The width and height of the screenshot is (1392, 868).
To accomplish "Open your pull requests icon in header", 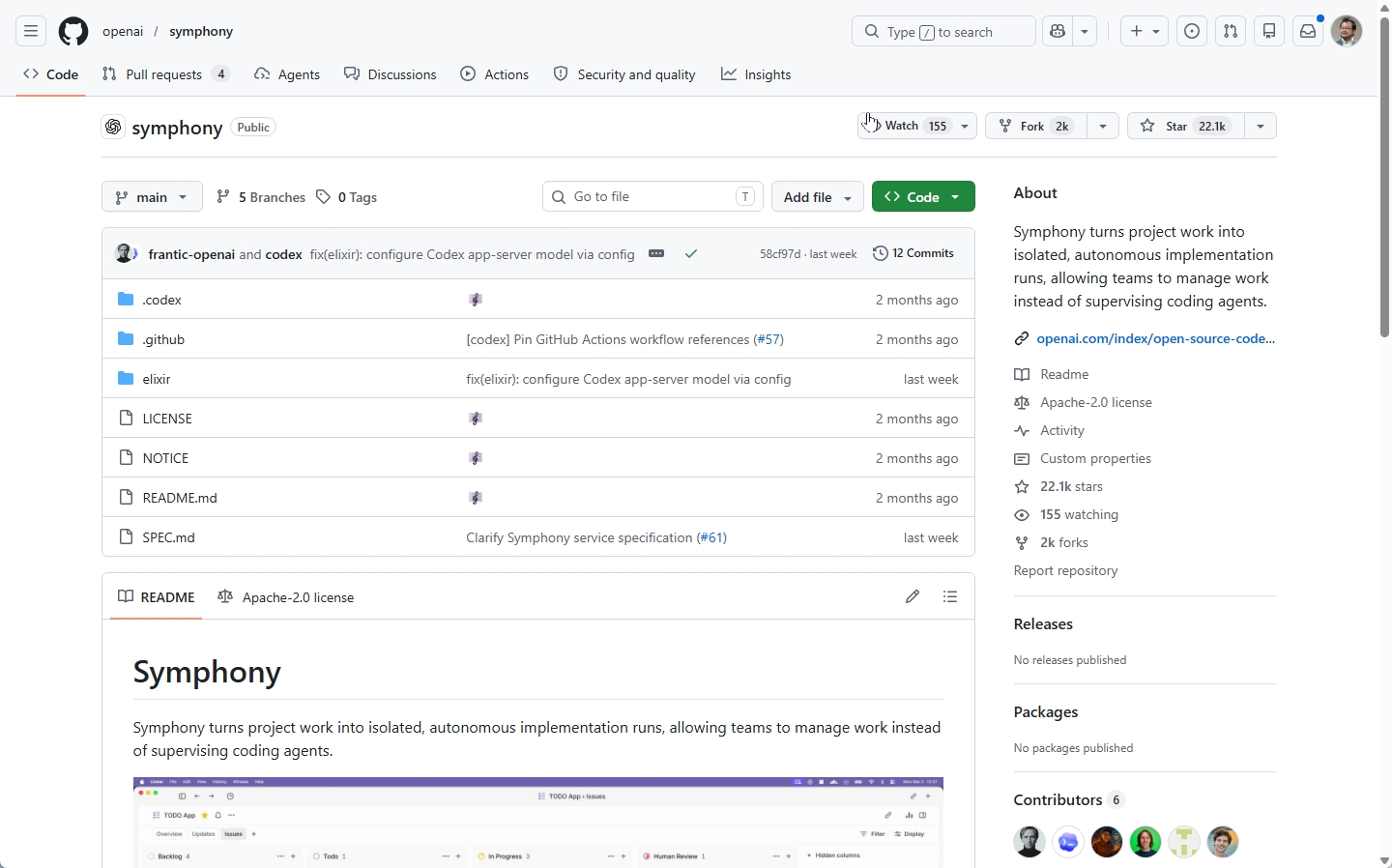I will [1231, 31].
